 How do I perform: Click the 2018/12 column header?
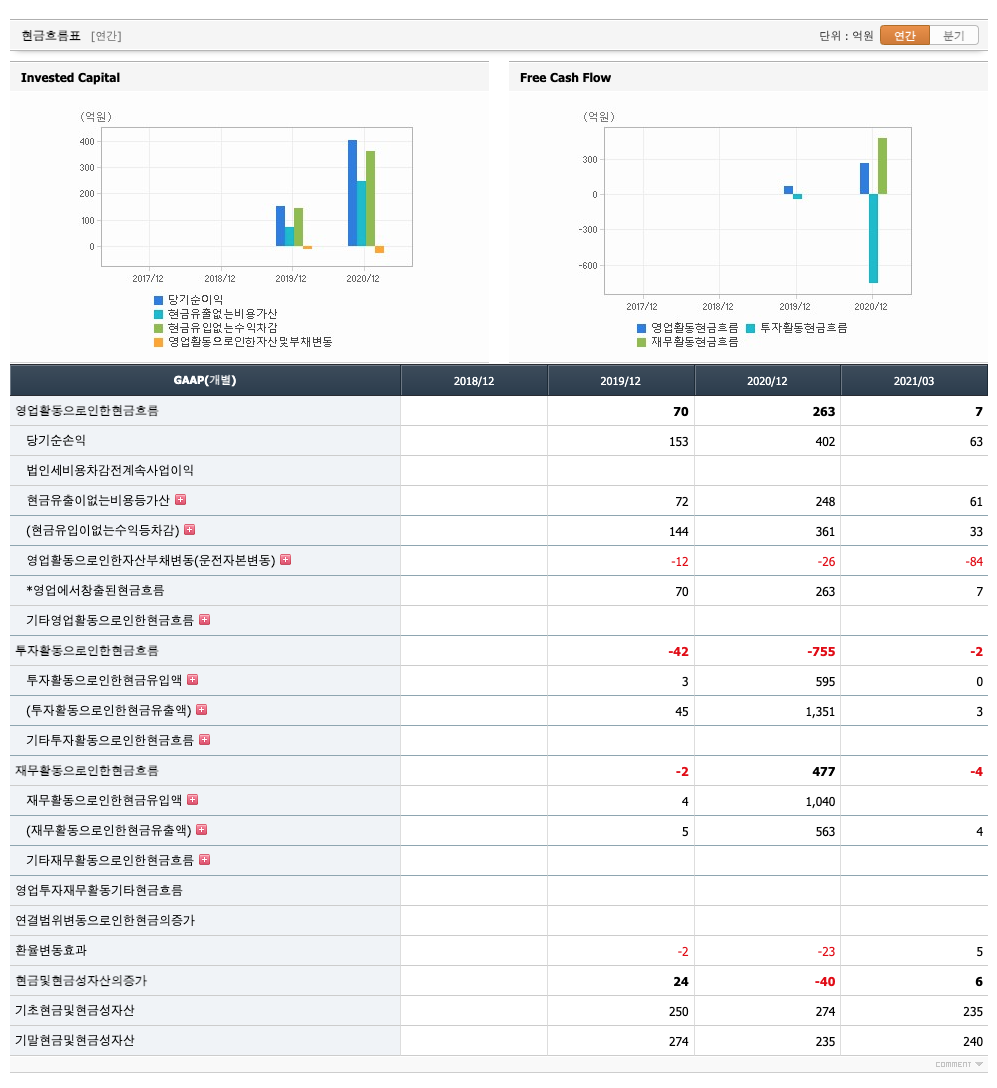tap(474, 381)
